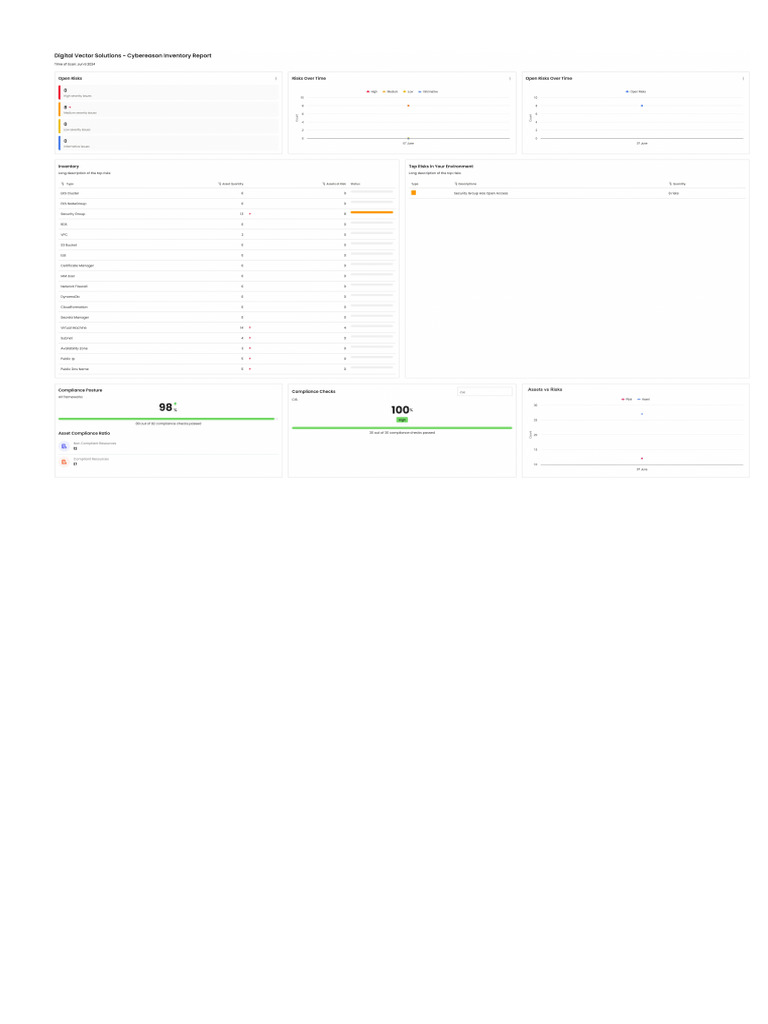Click the Compliant Resources icon
This screenshot has height=1024, width=768.
[x=64, y=462]
